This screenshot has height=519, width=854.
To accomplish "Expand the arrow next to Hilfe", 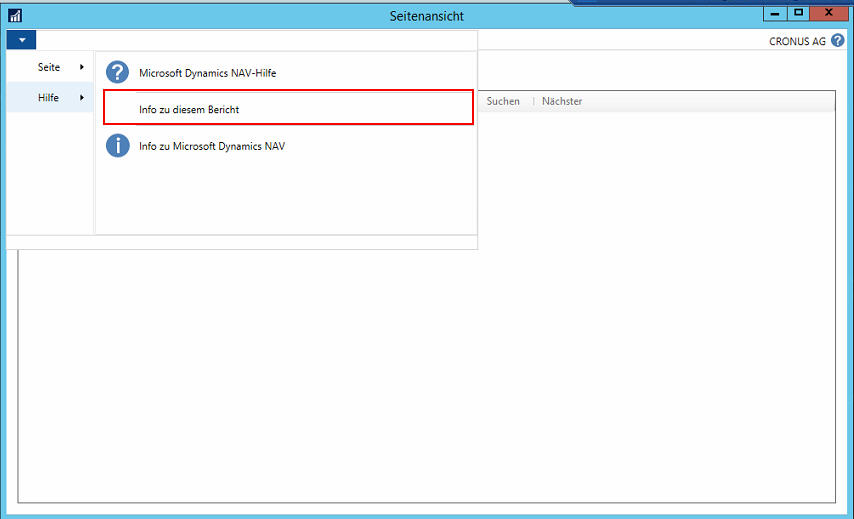I will click(x=82, y=97).
